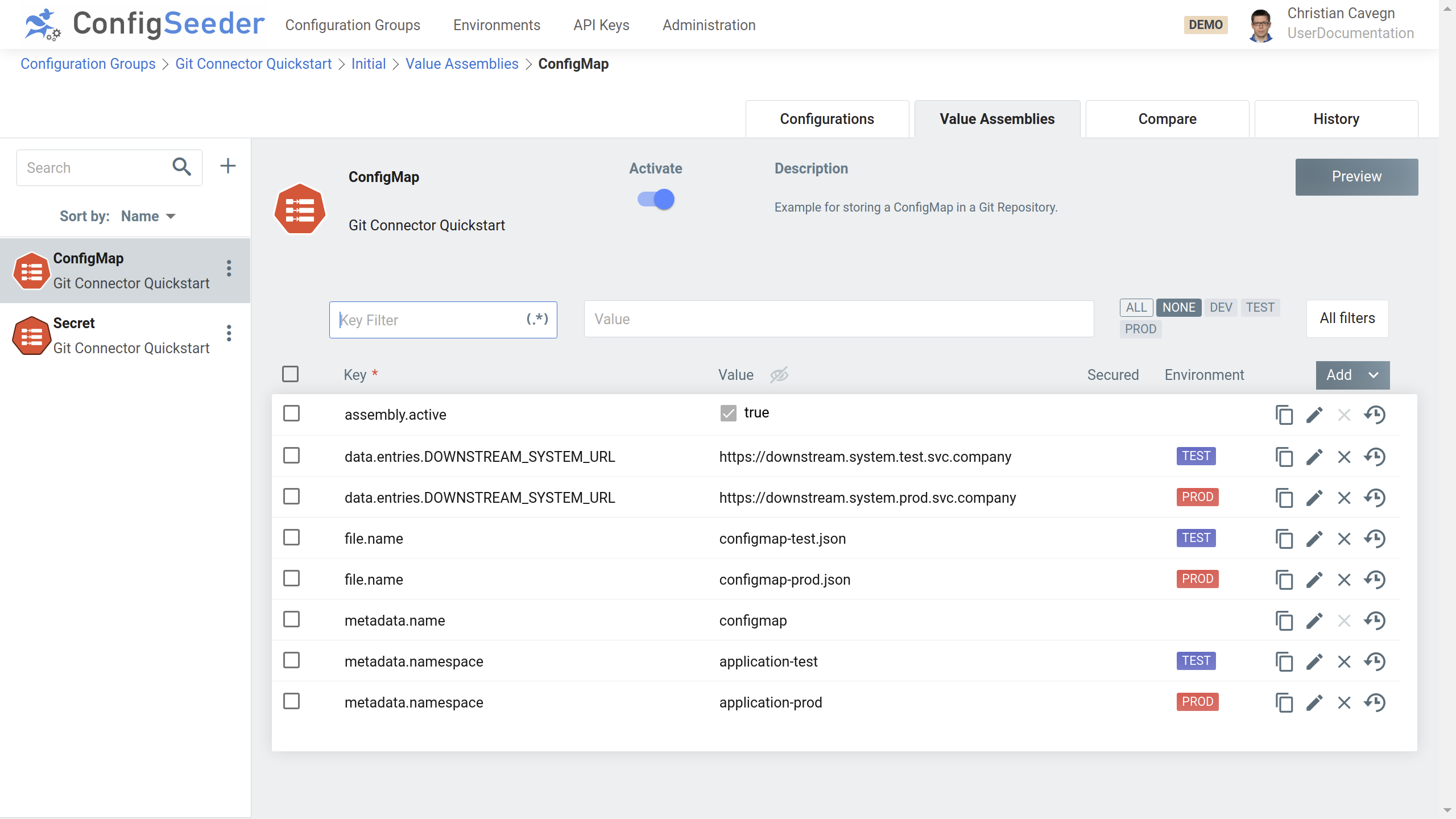
Task: Hide values using the eye icon in Value header
Action: coord(779,374)
